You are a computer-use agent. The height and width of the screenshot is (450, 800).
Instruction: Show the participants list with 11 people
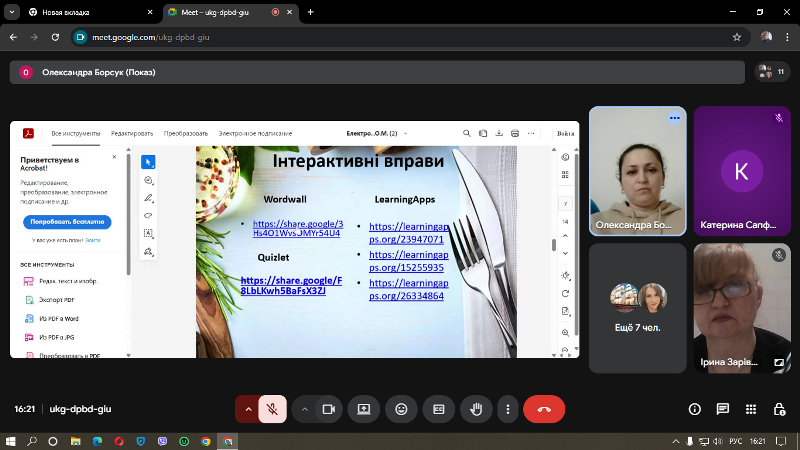coord(771,72)
